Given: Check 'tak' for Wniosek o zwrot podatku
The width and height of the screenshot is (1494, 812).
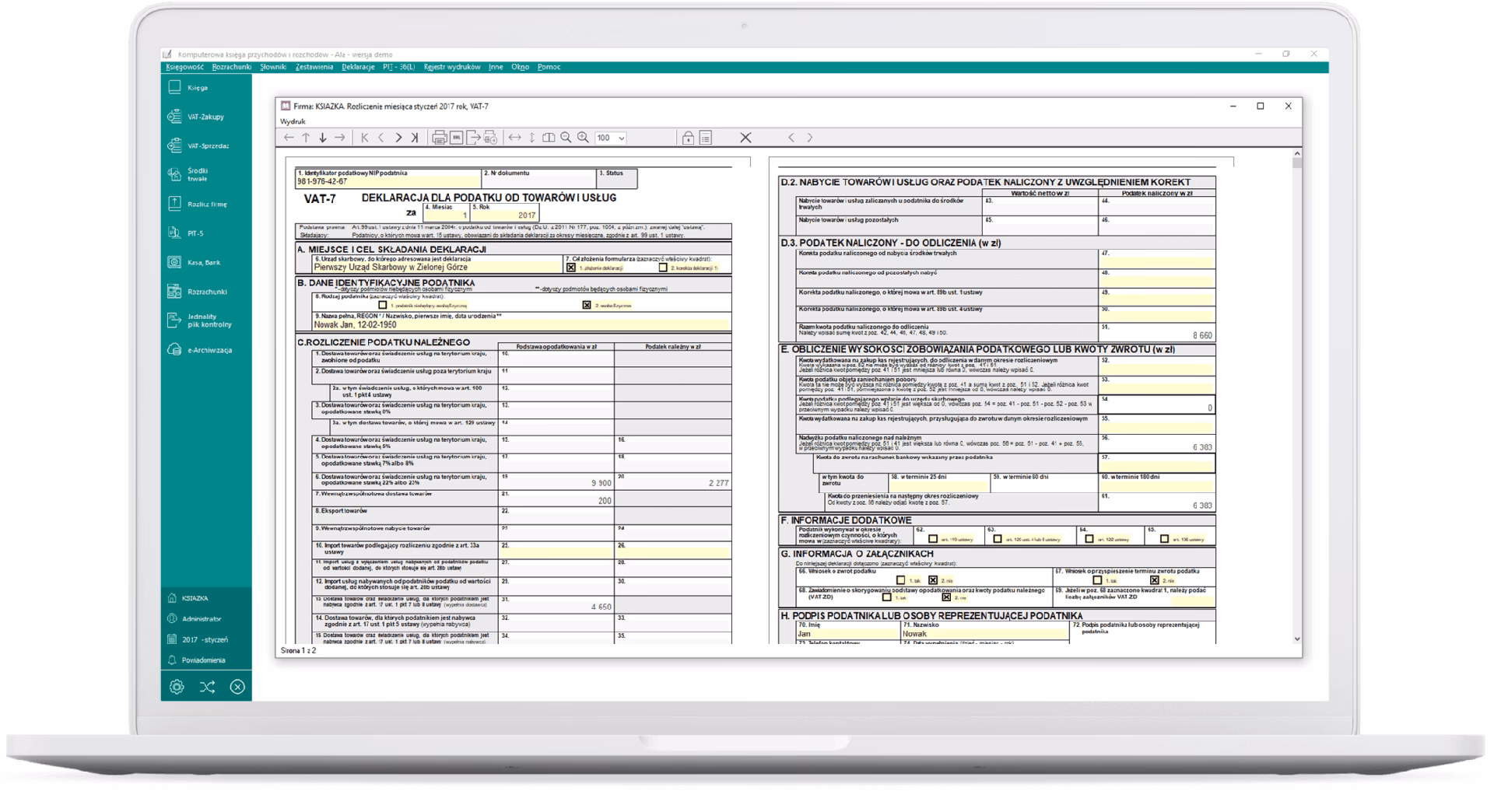Looking at the screenshot, I should [900, 580].
